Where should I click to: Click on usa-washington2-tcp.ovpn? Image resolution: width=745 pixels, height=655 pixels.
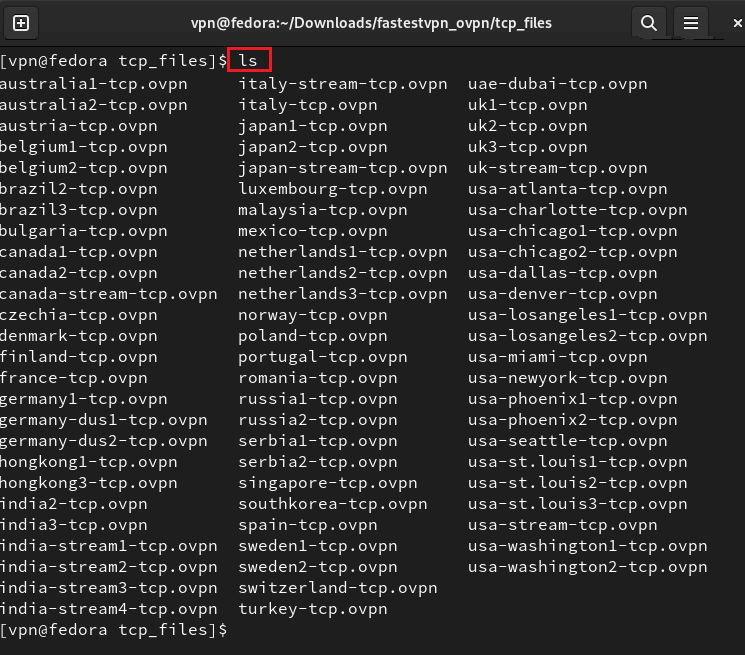pyautogui.click(x=587, y=567)
